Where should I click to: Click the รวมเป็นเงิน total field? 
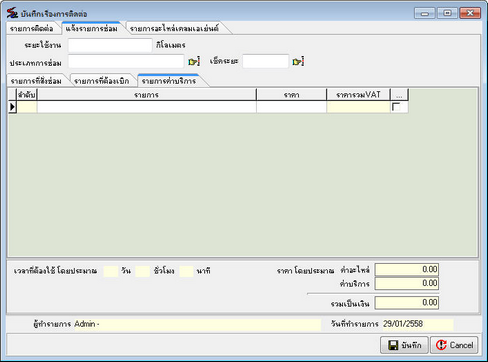point(407,303)
